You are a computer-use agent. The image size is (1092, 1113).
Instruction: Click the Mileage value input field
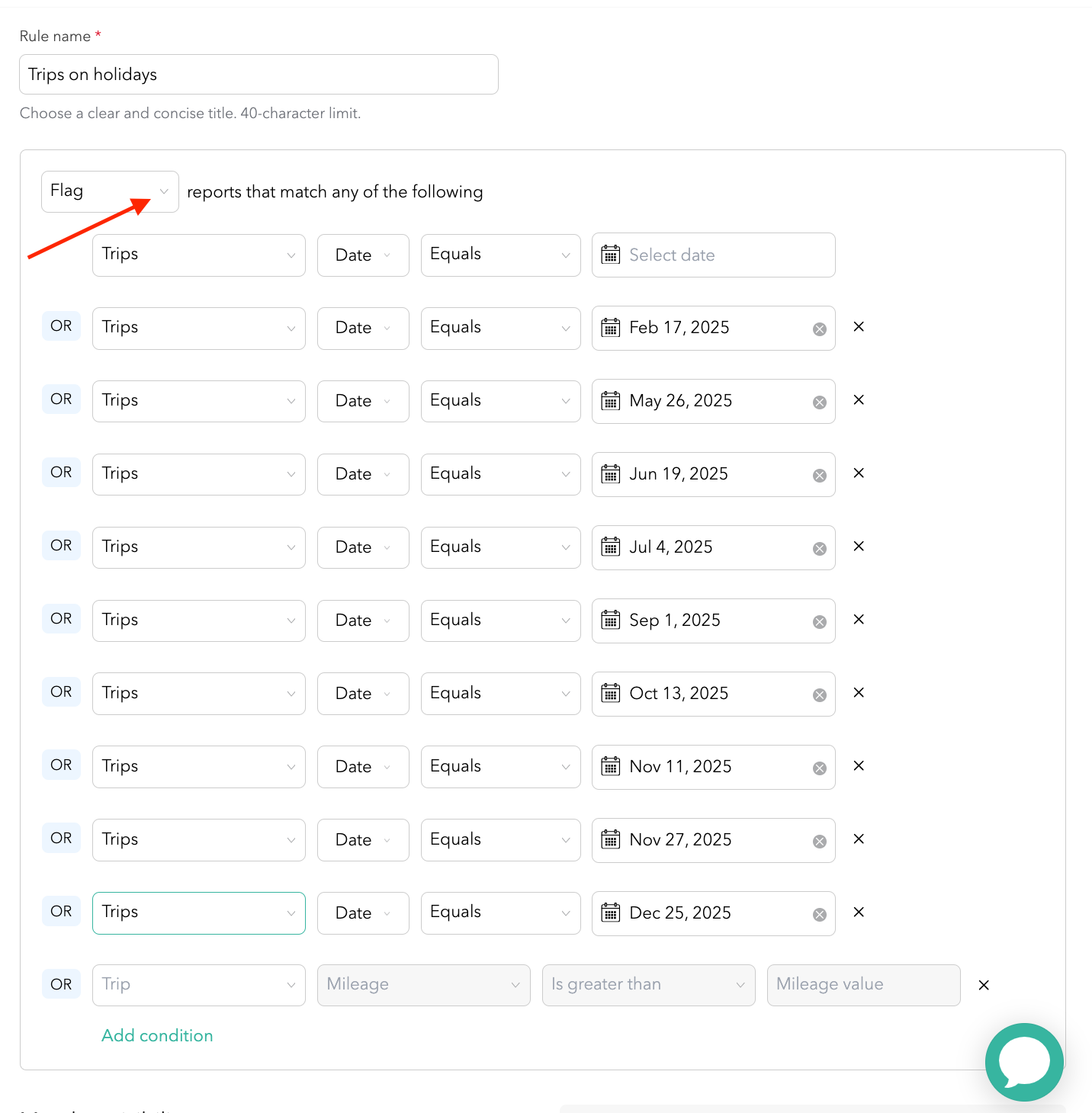coord(863,985)
